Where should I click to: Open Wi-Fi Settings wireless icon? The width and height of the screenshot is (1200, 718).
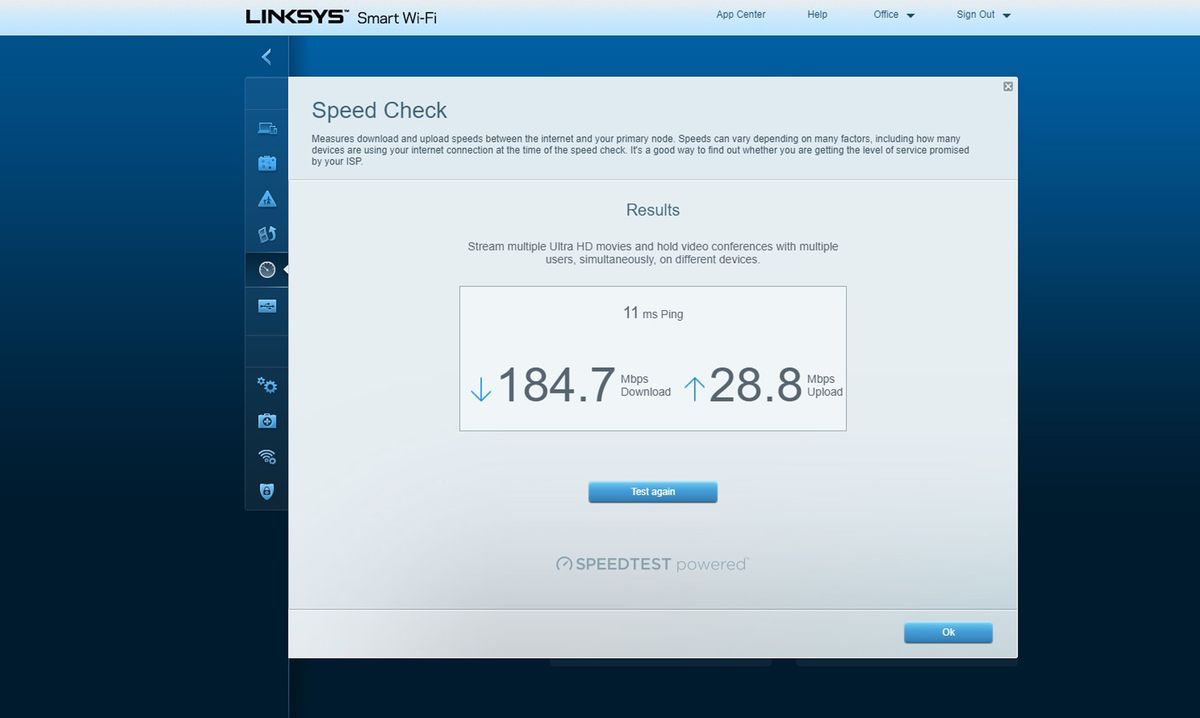click(267, 456)
